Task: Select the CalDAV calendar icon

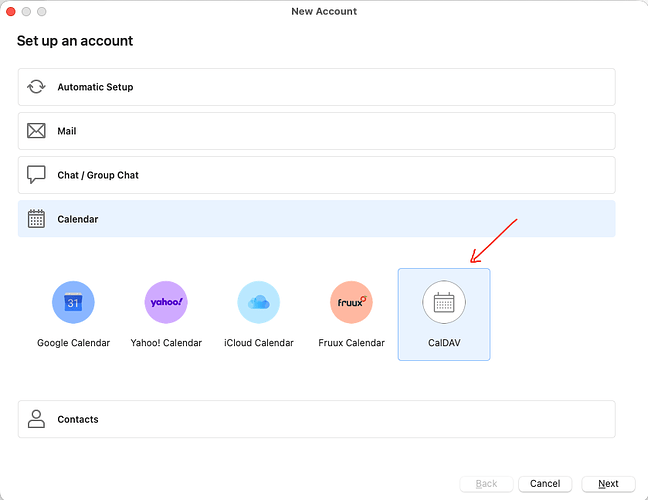Action: coord(444,302)
